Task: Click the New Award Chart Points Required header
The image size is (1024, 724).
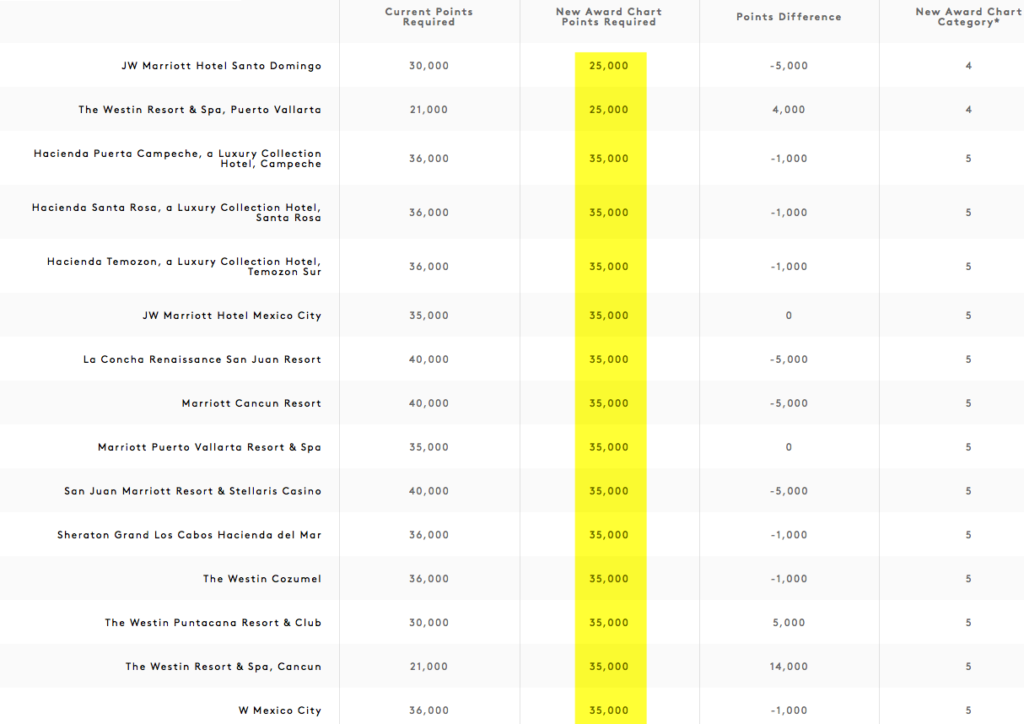Action: [609, 17]
